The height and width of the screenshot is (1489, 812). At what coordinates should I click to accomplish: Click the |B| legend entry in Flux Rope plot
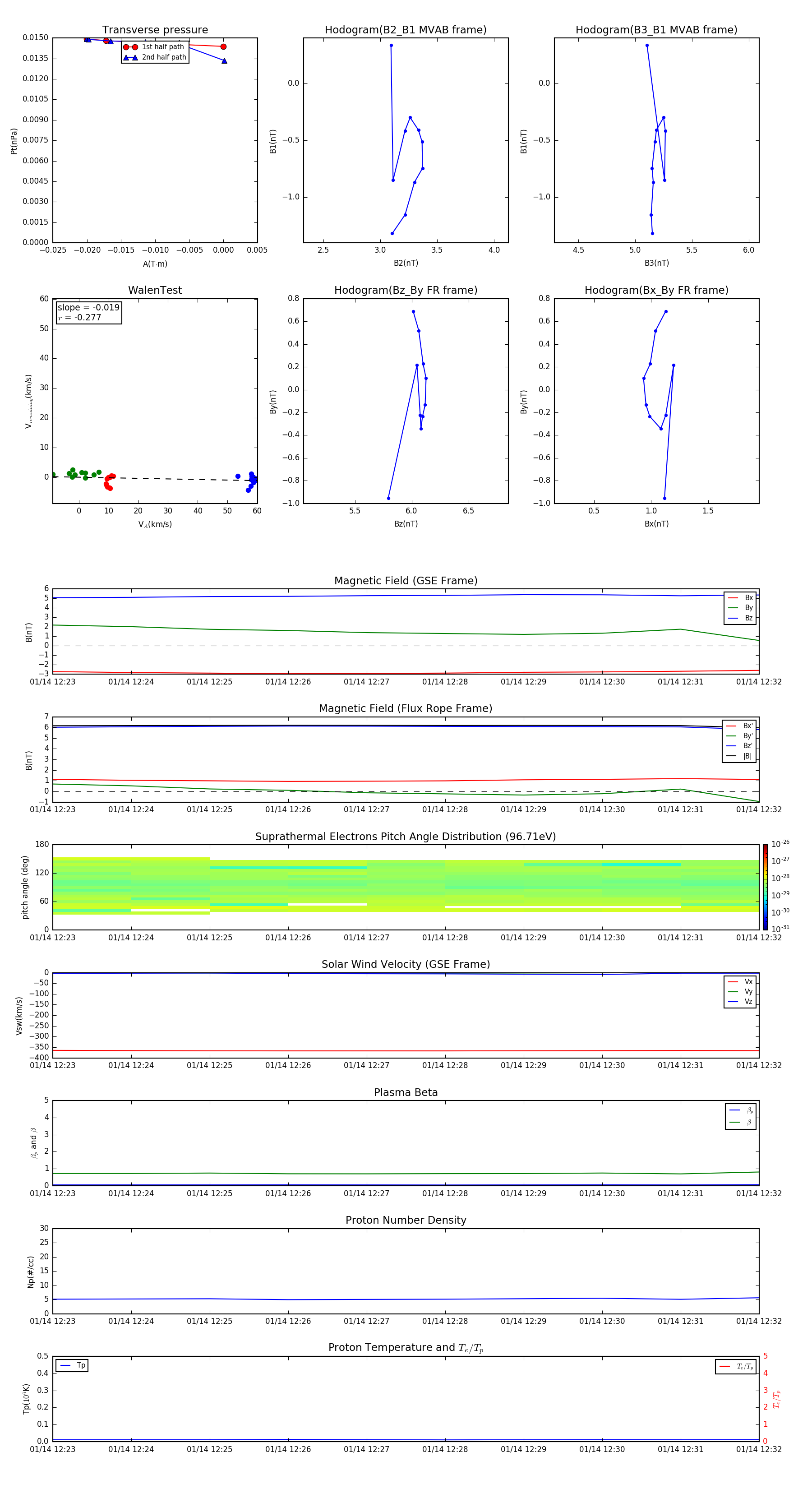pyautogui.click(x=740, y=756)
